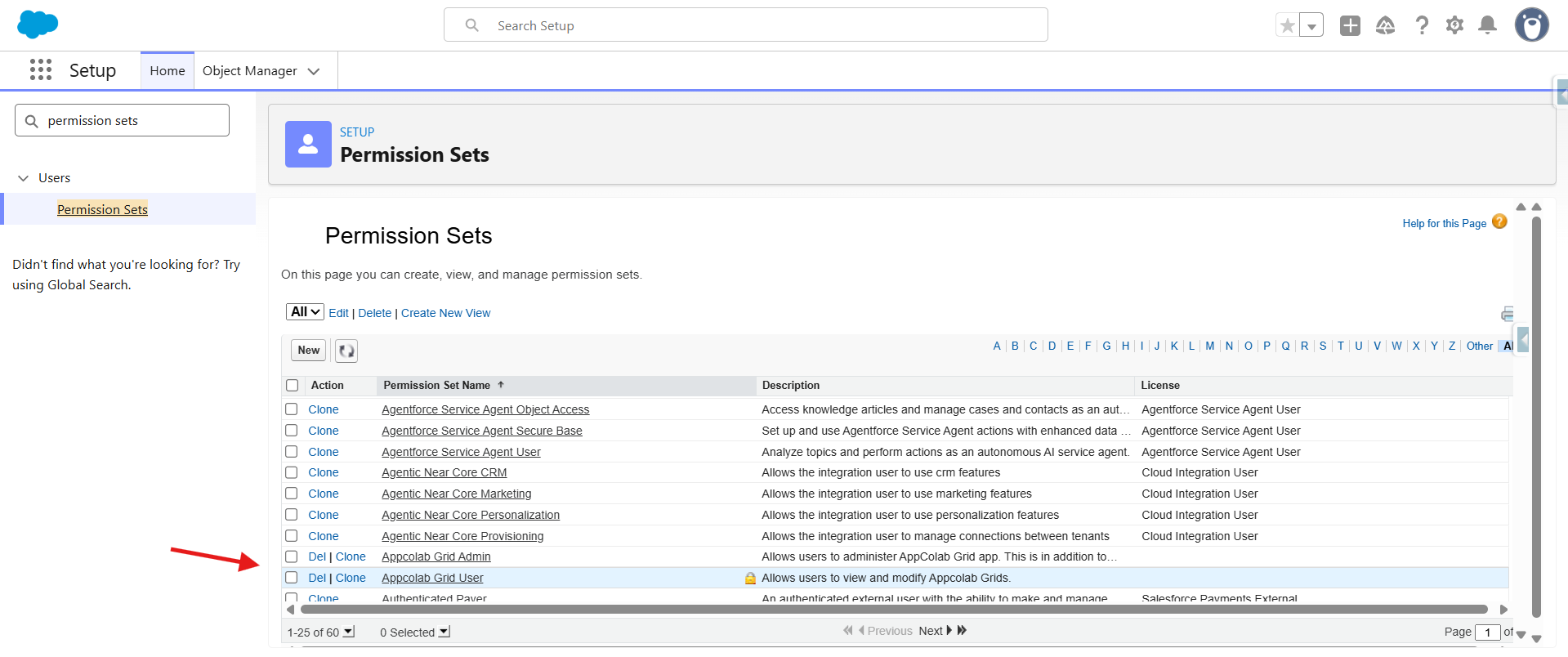Open Appcolab Grid Admin permission set
The image size is (1568, 657).
(436, 556)
